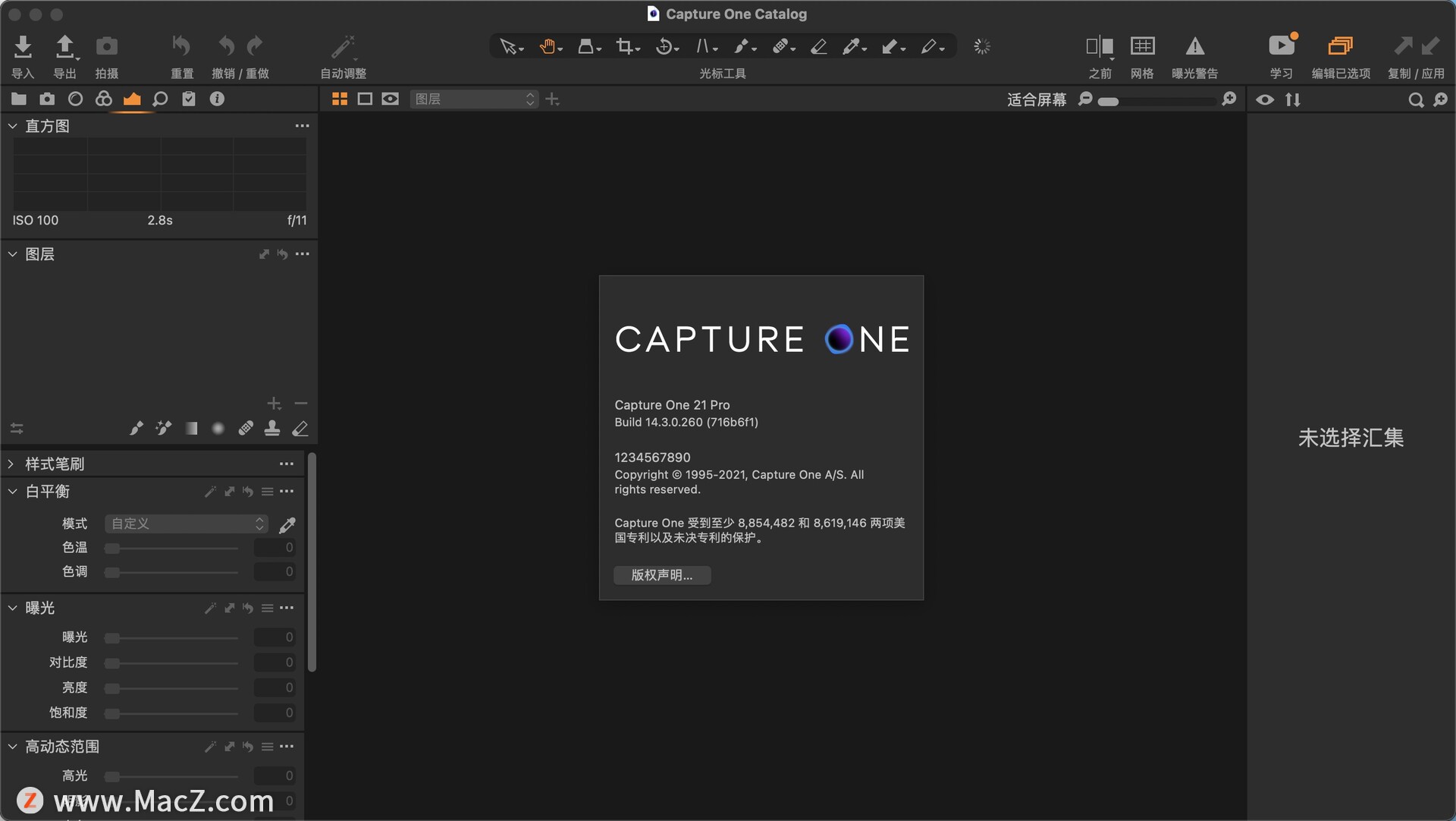Click the Capture (拍摄) camera icon
Screen dimensions: 1456x821
(107, 46)
